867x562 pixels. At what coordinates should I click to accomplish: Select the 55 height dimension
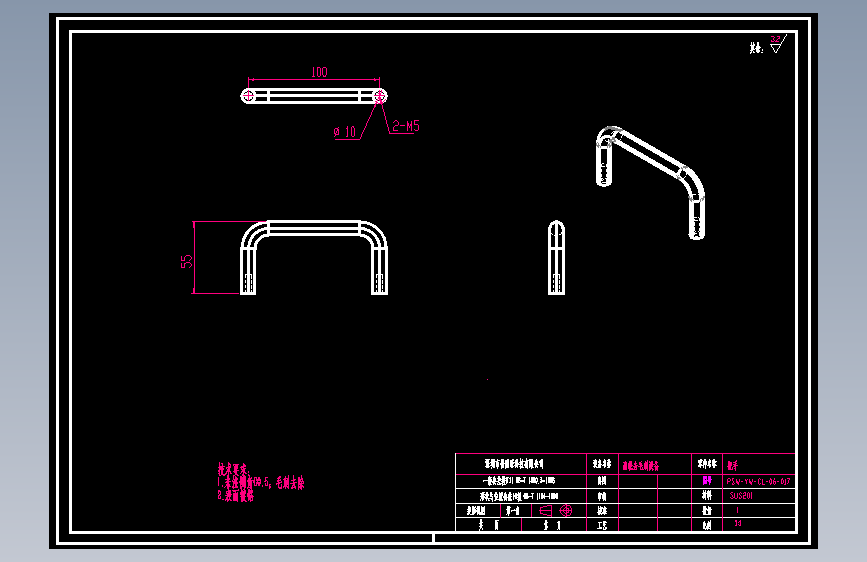[187, 261]
